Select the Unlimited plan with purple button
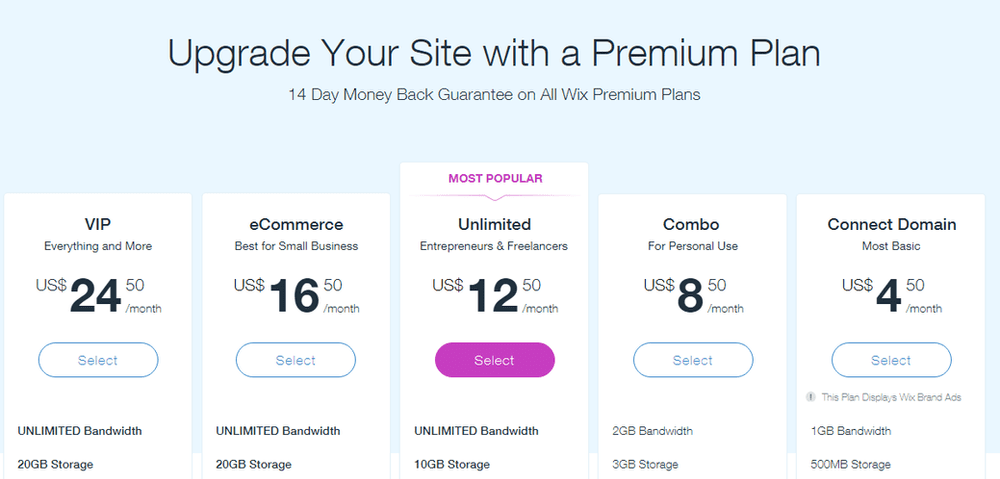 (494, 360)
